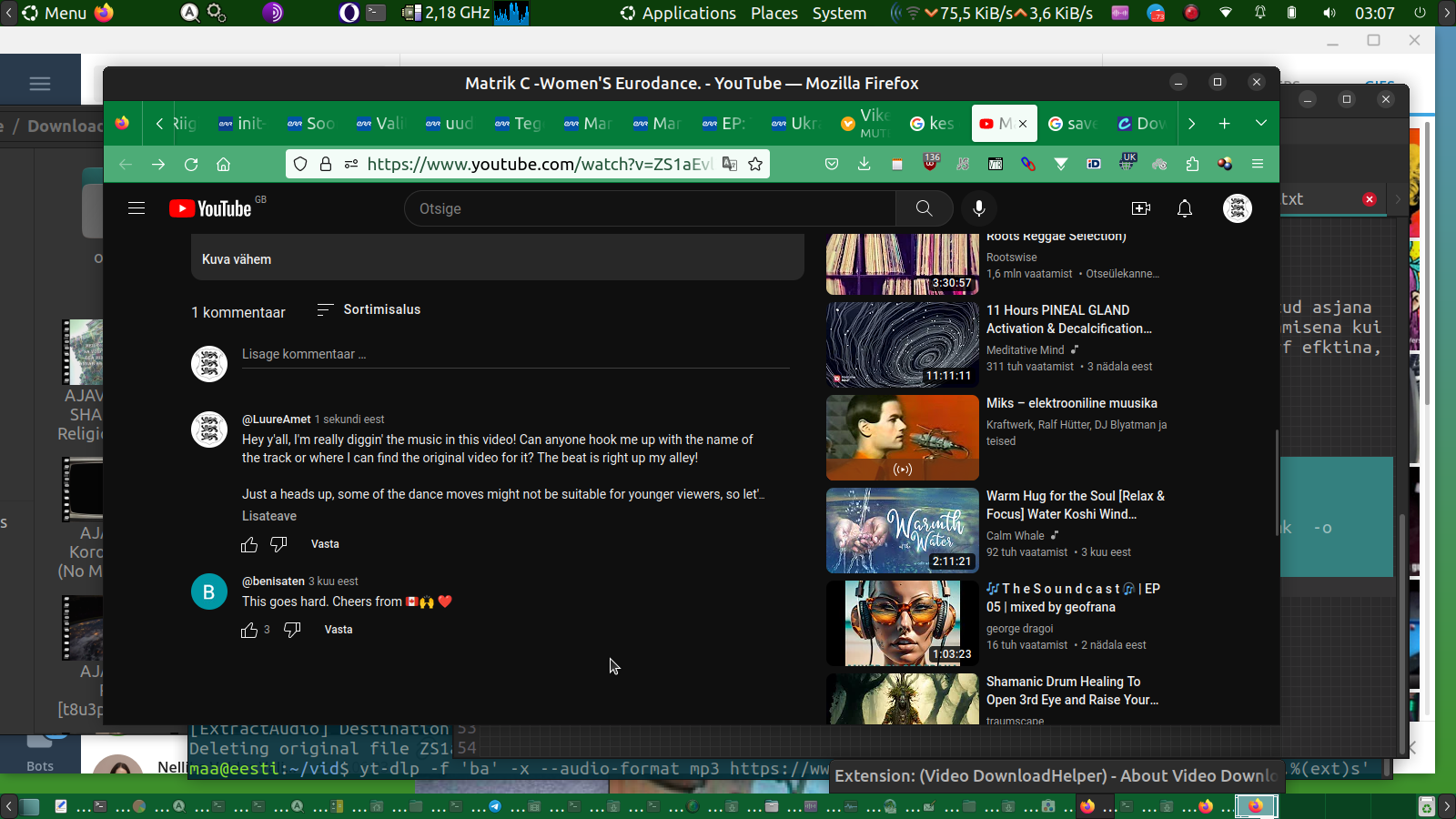Open YouTube hamburger guide menu
Image resolution: width=1456 pixels, height=819 pixels.
point(136,208)
